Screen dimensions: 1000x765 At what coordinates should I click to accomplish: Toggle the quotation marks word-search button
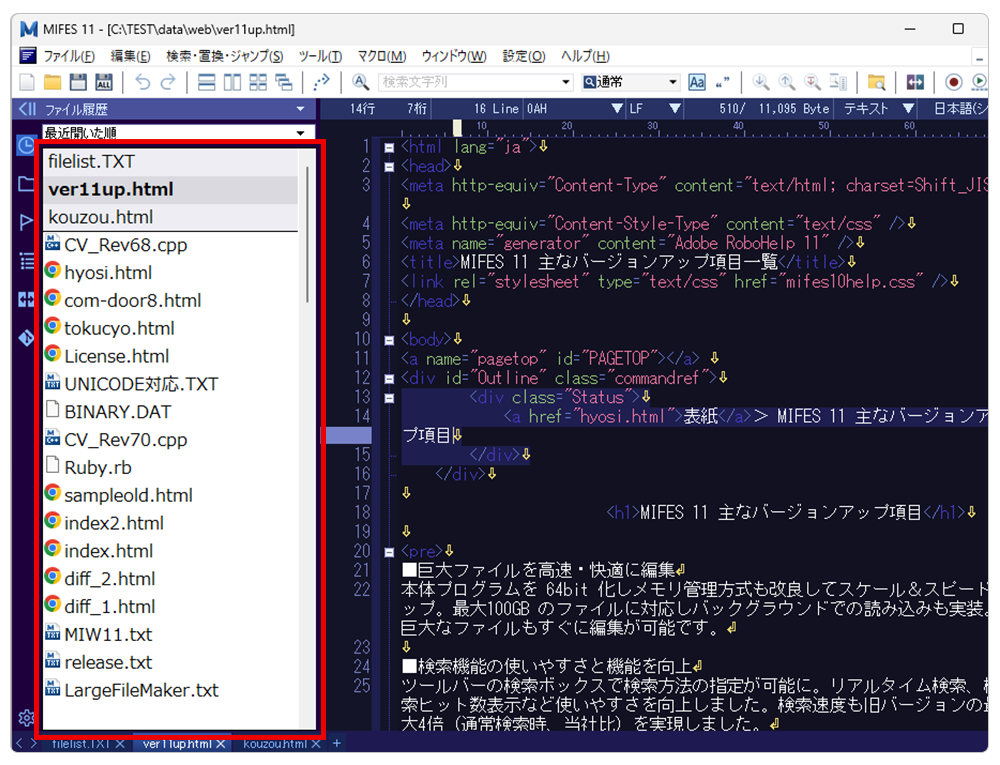[x=722, y=82]
